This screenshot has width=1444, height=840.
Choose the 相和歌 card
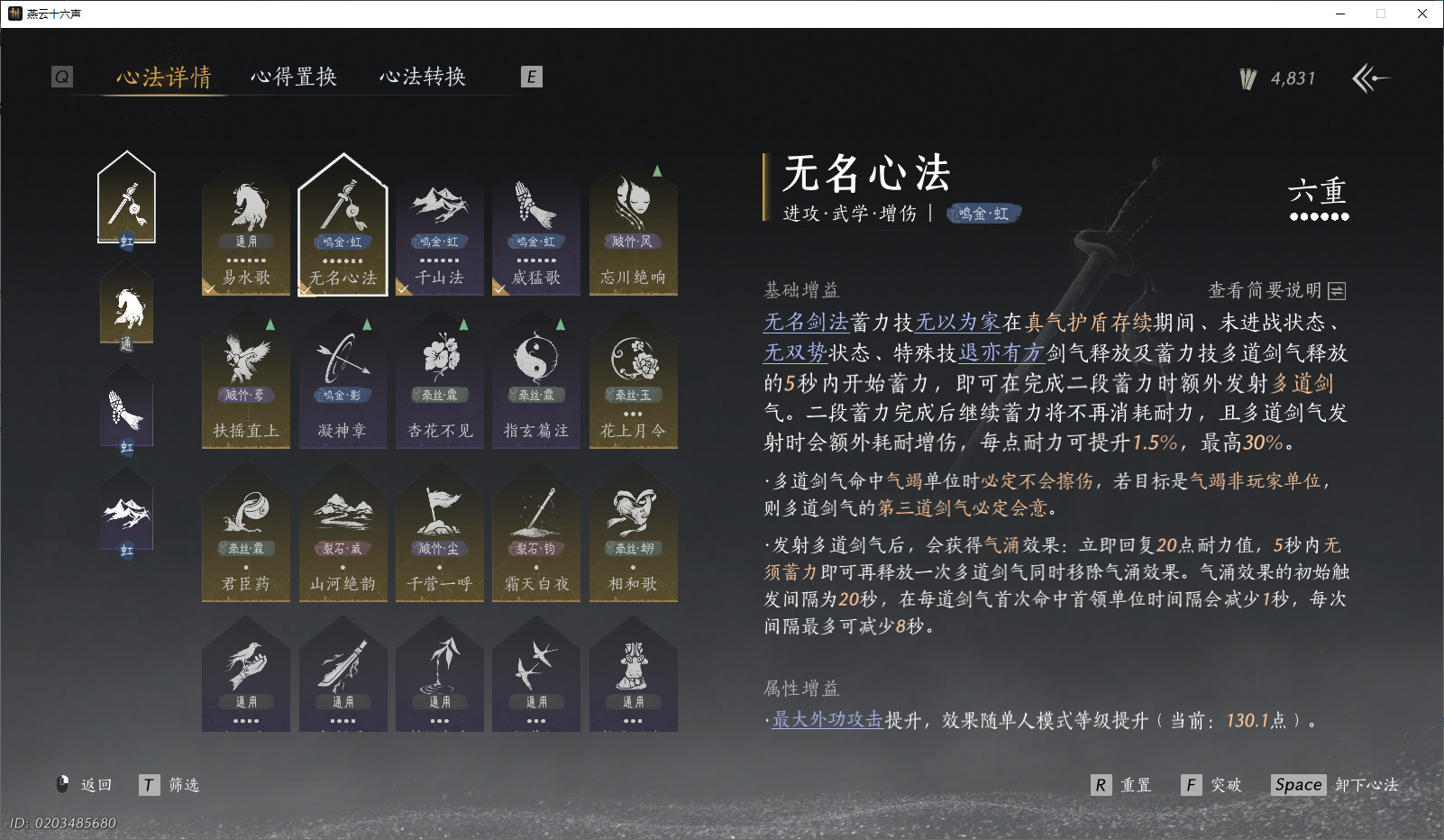pos(634,532)
